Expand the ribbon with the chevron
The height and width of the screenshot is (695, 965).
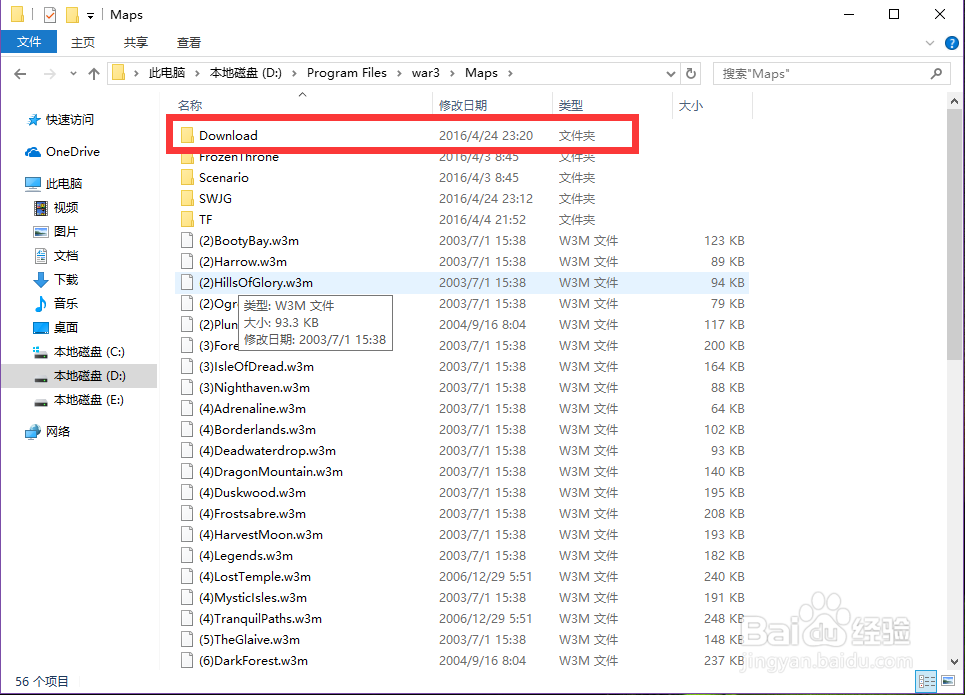(929, 43)
